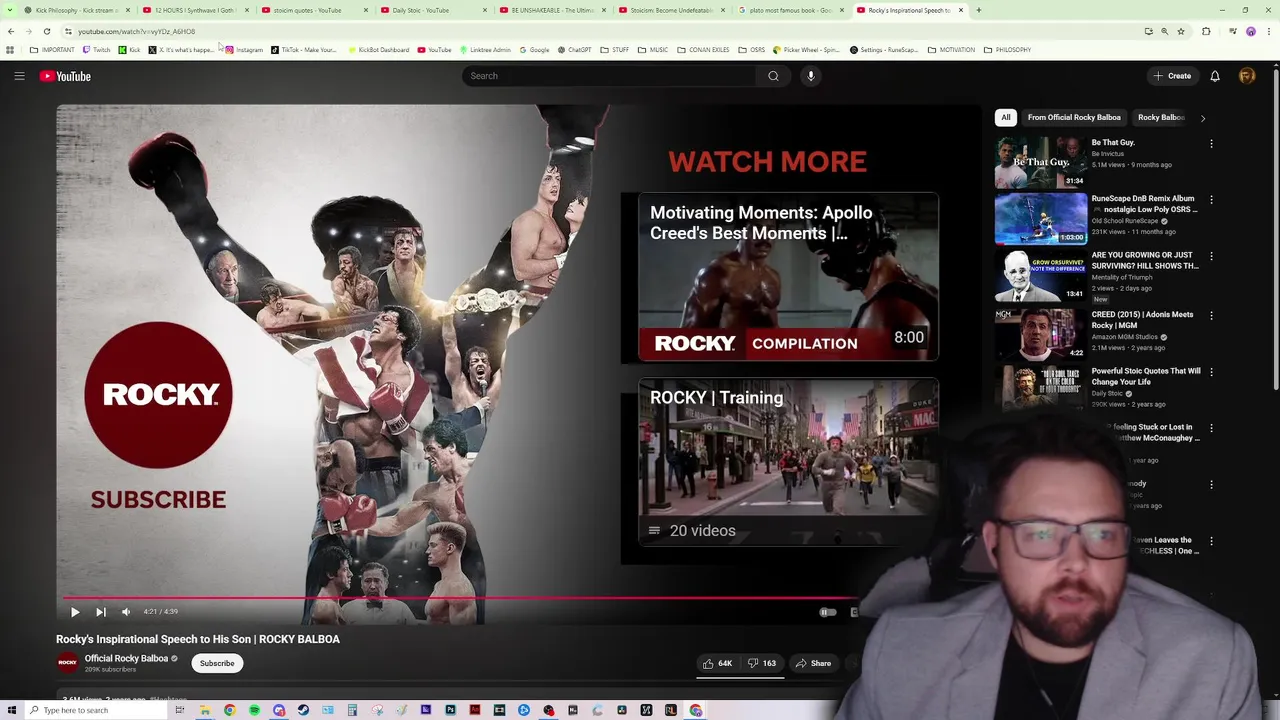Screen dimensions: 1280x720
Task: Open the Official Rocky Balboa channel name
Action: (126, 658)
